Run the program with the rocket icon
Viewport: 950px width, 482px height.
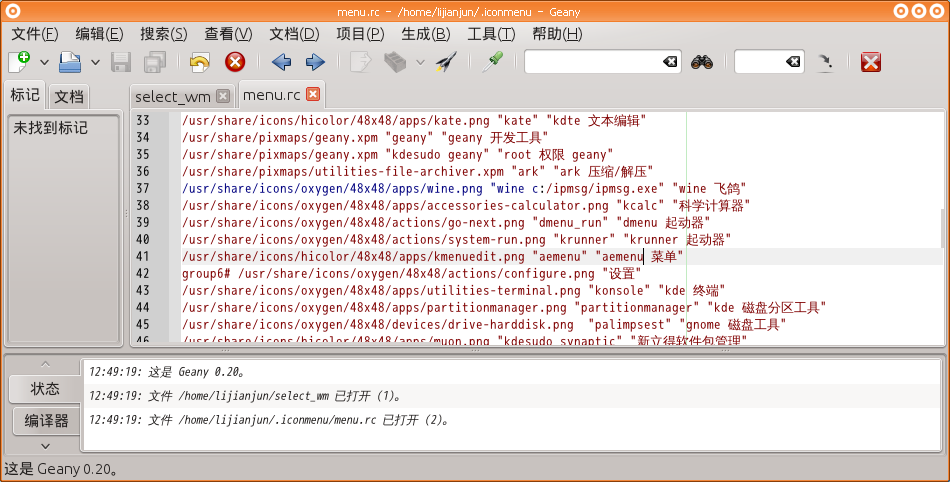pos(446,62)
